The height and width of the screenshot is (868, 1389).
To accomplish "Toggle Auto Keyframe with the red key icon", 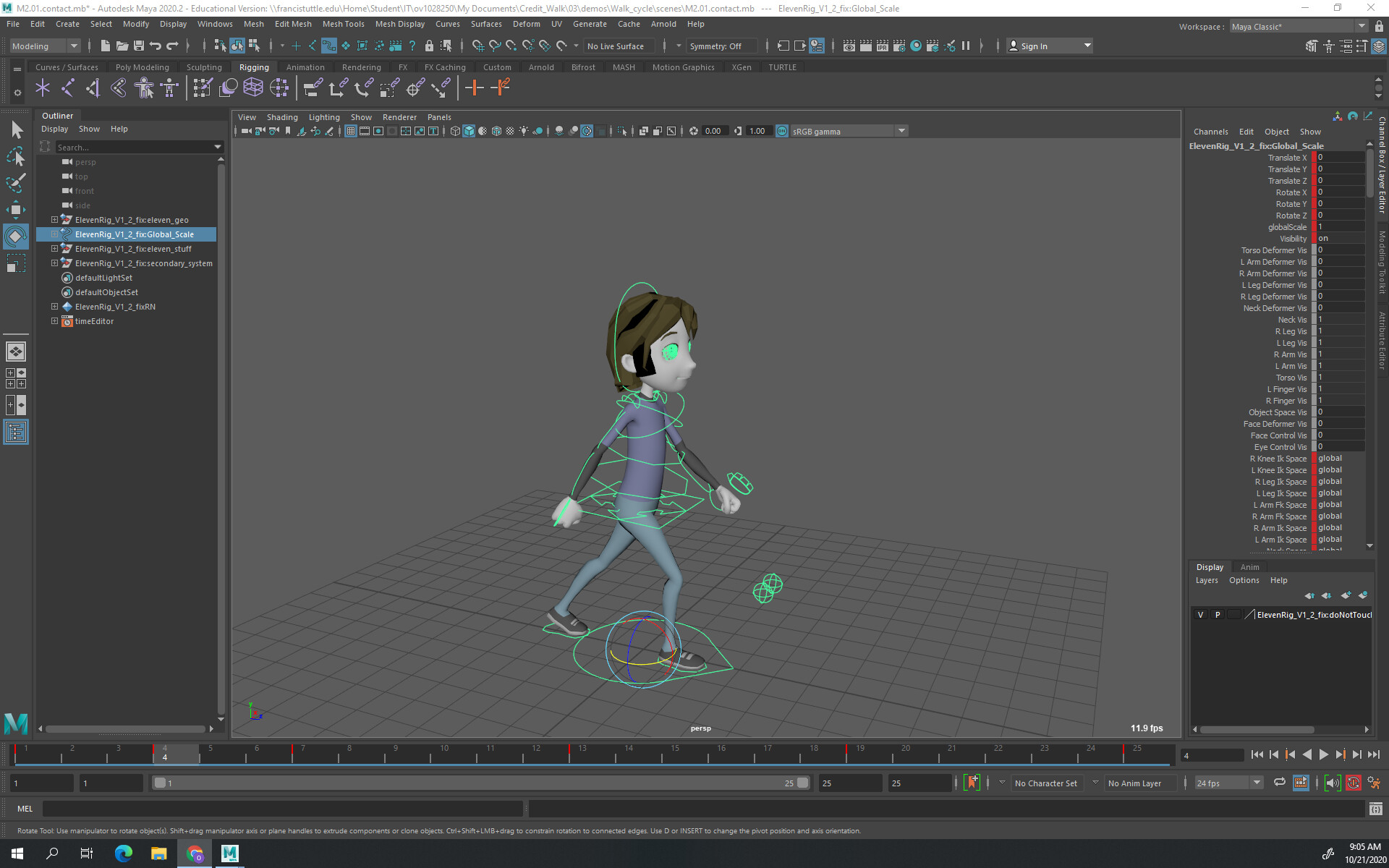I will (1354, 784).
